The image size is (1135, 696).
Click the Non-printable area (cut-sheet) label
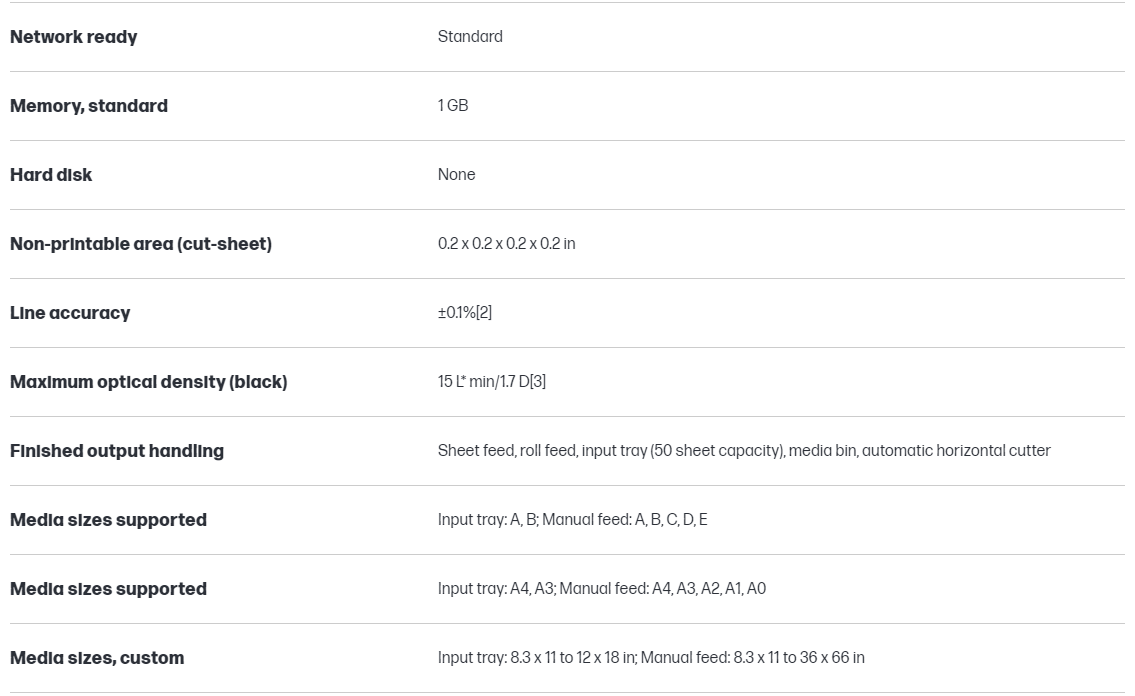(140, 244)
